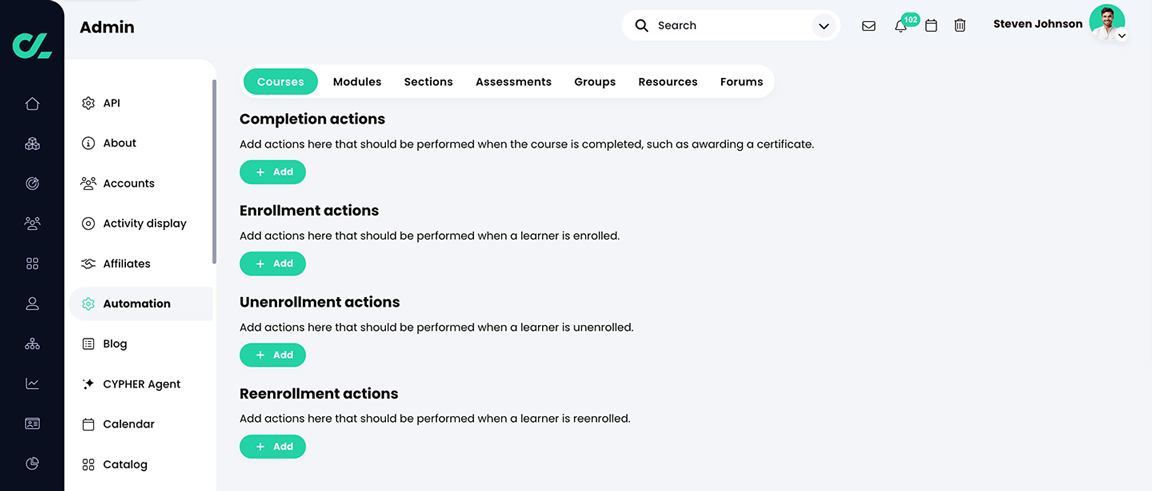Click the Reenrollment actions heading
The height and width of the screenshot is (491, 1152).
coord(319,393)
